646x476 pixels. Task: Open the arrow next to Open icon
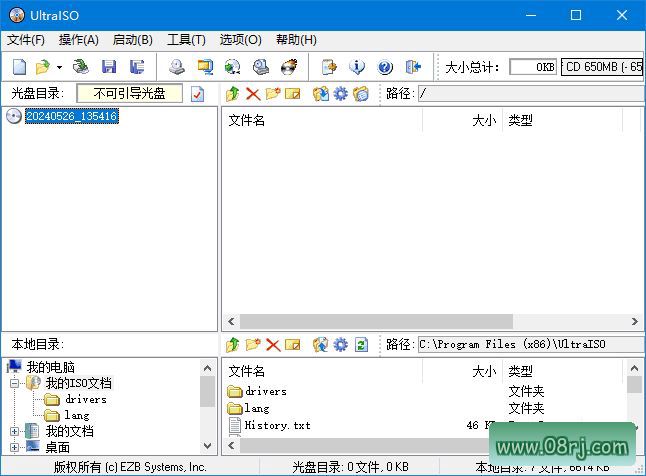59,67
